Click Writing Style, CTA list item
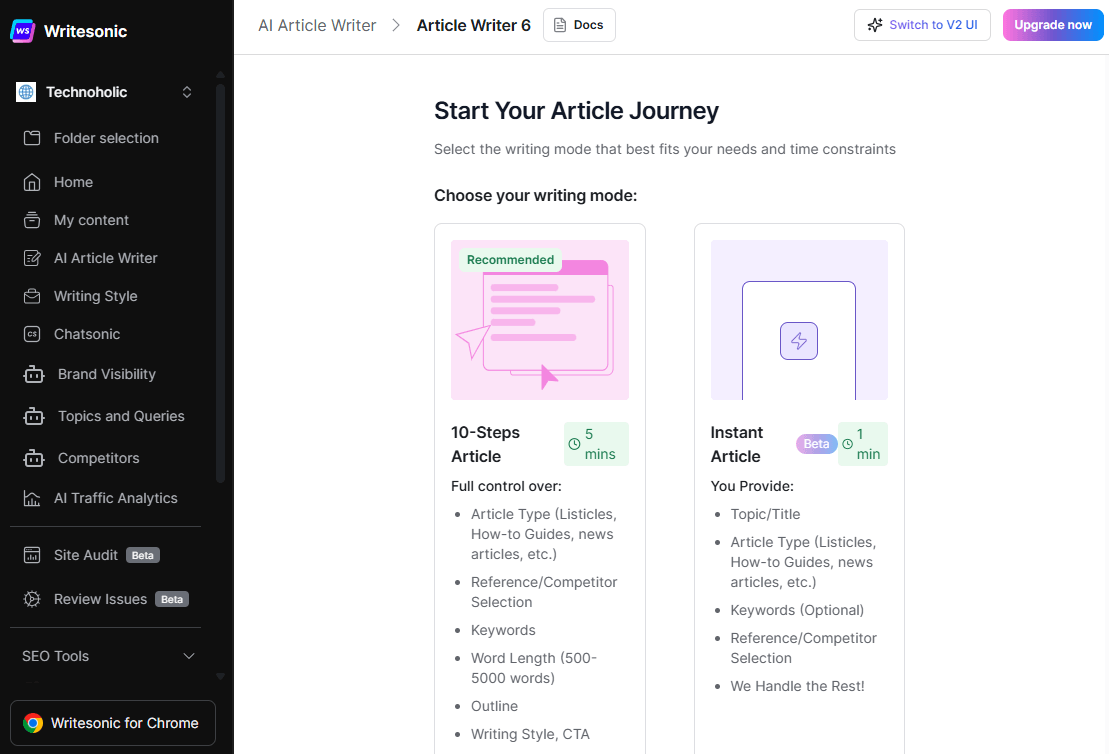This screenshot has width=1109, height=754. point(530,734)
